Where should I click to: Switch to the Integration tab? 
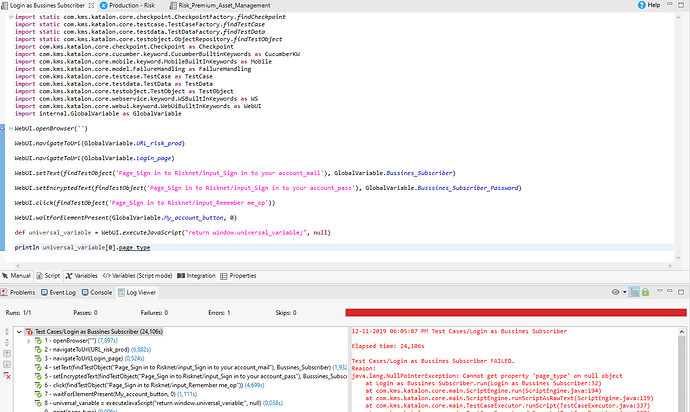pos(196,276)
